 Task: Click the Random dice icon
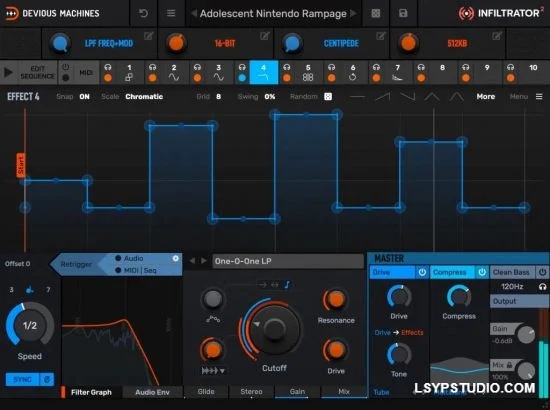tap(328, 96)
